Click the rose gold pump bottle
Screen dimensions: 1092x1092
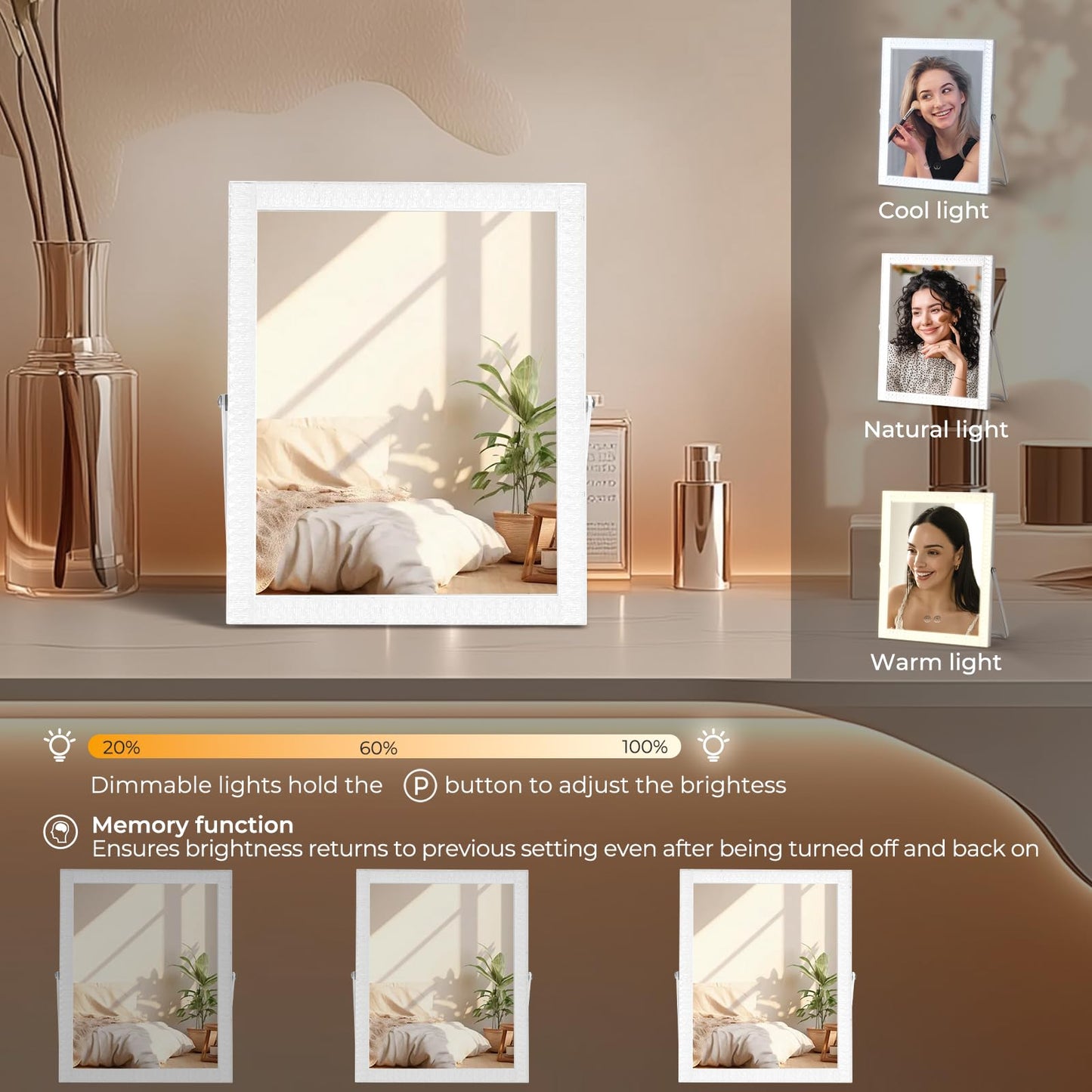tap(702, 516)
